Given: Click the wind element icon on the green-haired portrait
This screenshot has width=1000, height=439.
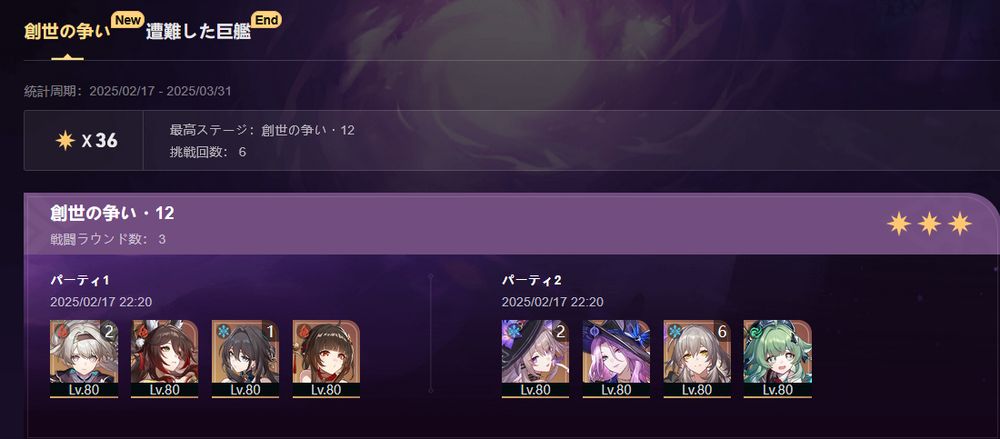Looking at the screenshot, I should point(753,331).
